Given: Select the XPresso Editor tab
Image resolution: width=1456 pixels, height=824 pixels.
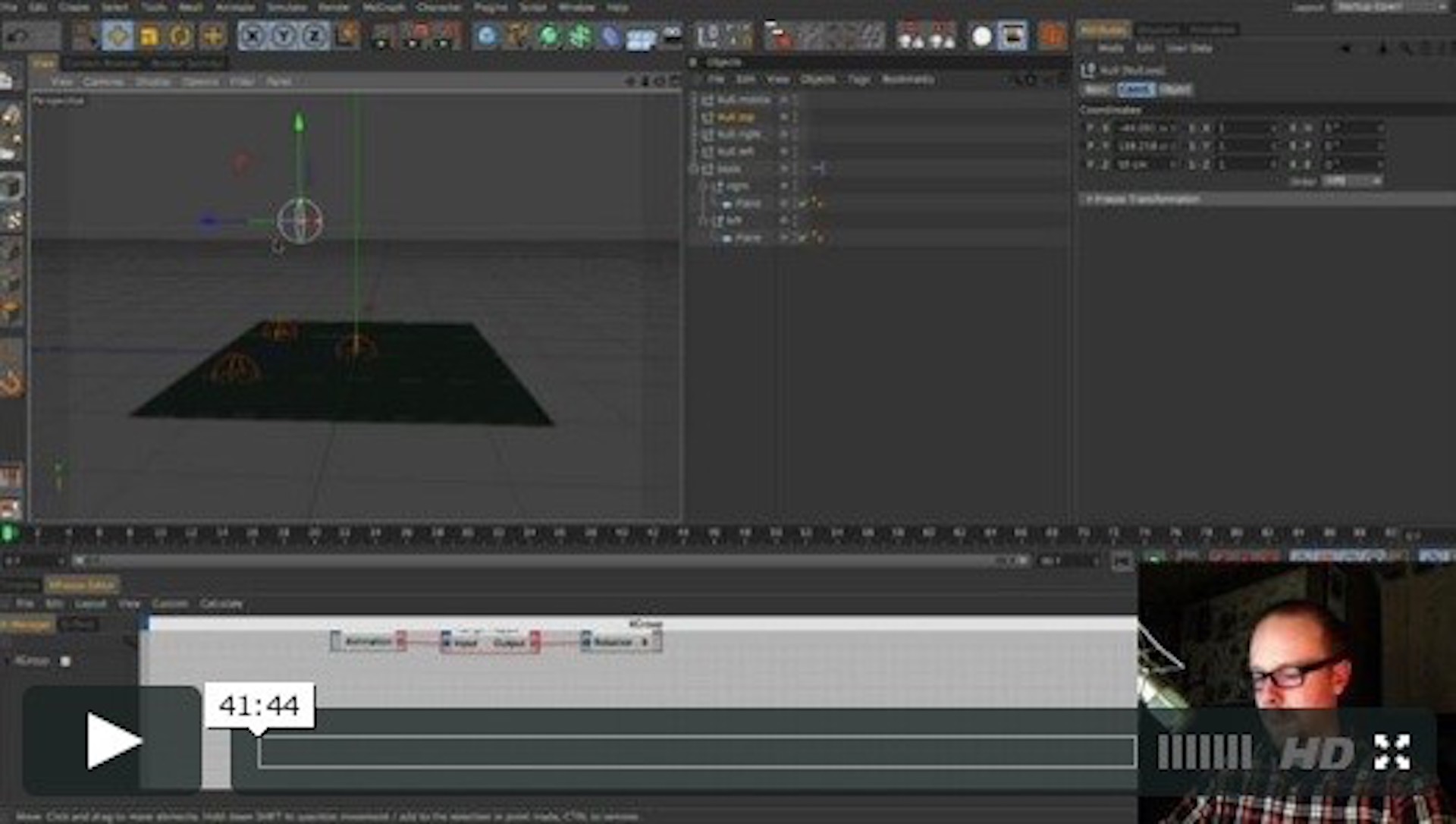Looking at the screenshot, I should click(81, 585).
